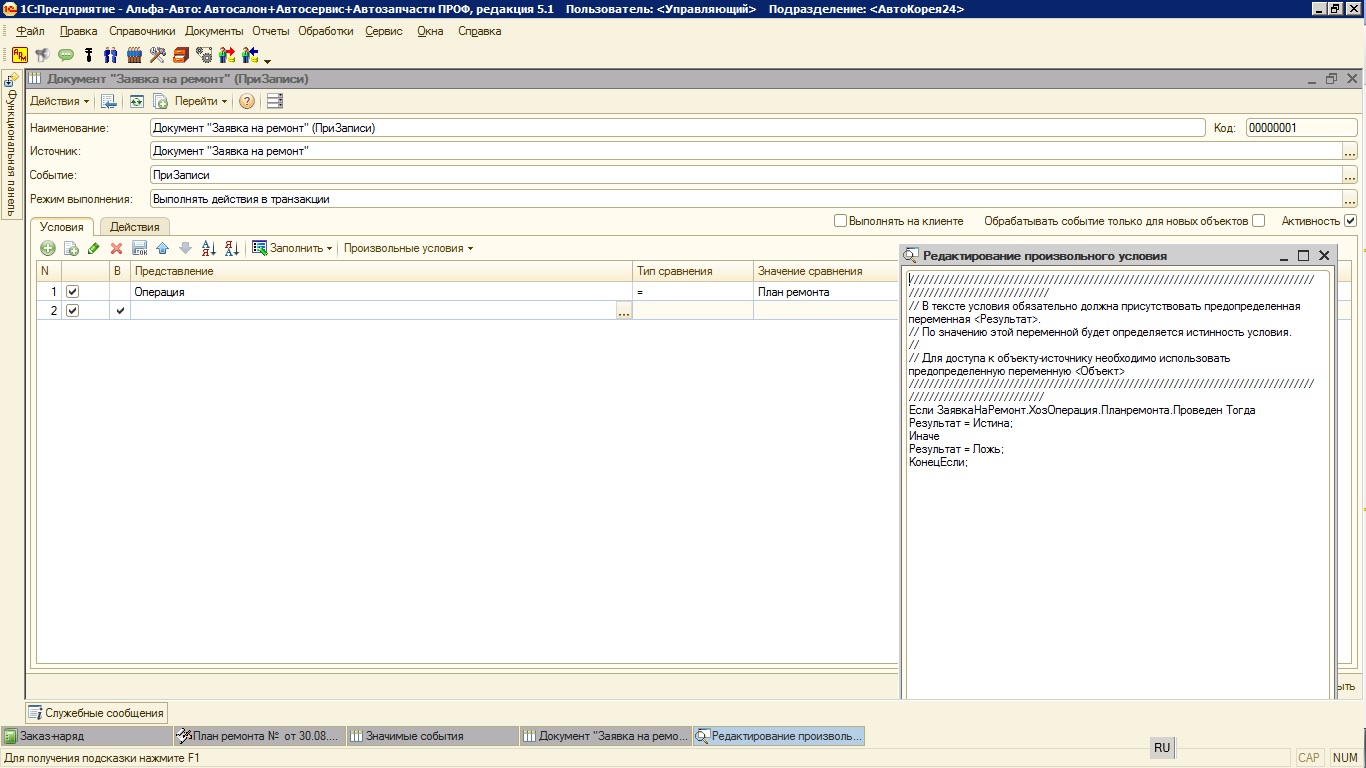Click inside the arbitrary condition code editor
This screenshot has width=1366, height=768.
pos(1119,484)
